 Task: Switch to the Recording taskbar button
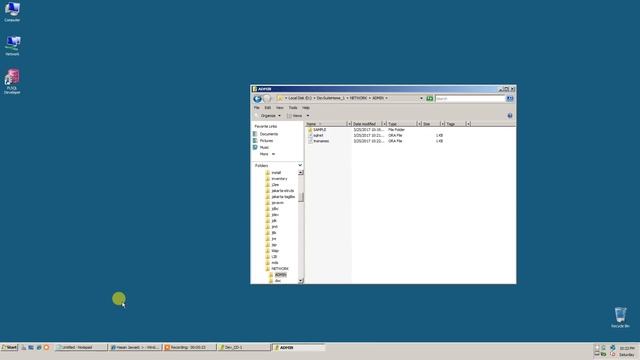189,347
